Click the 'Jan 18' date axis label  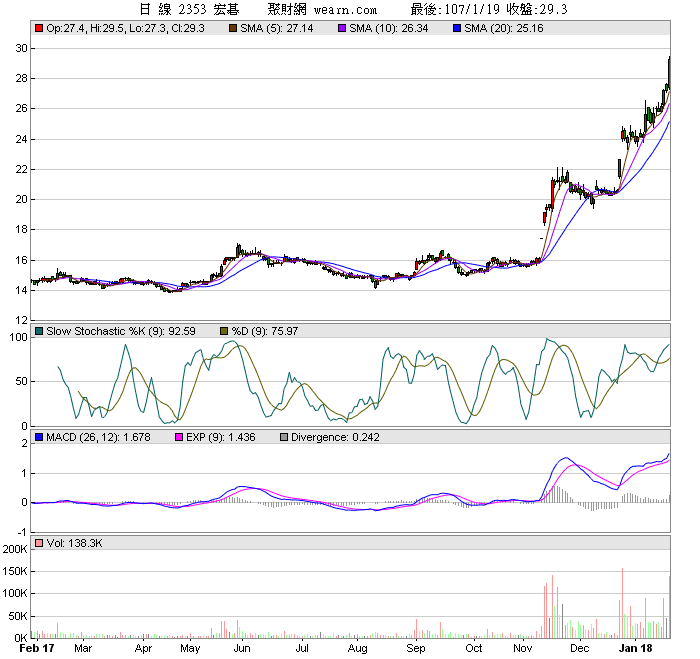pyautogui.click(x=635, y=648)
